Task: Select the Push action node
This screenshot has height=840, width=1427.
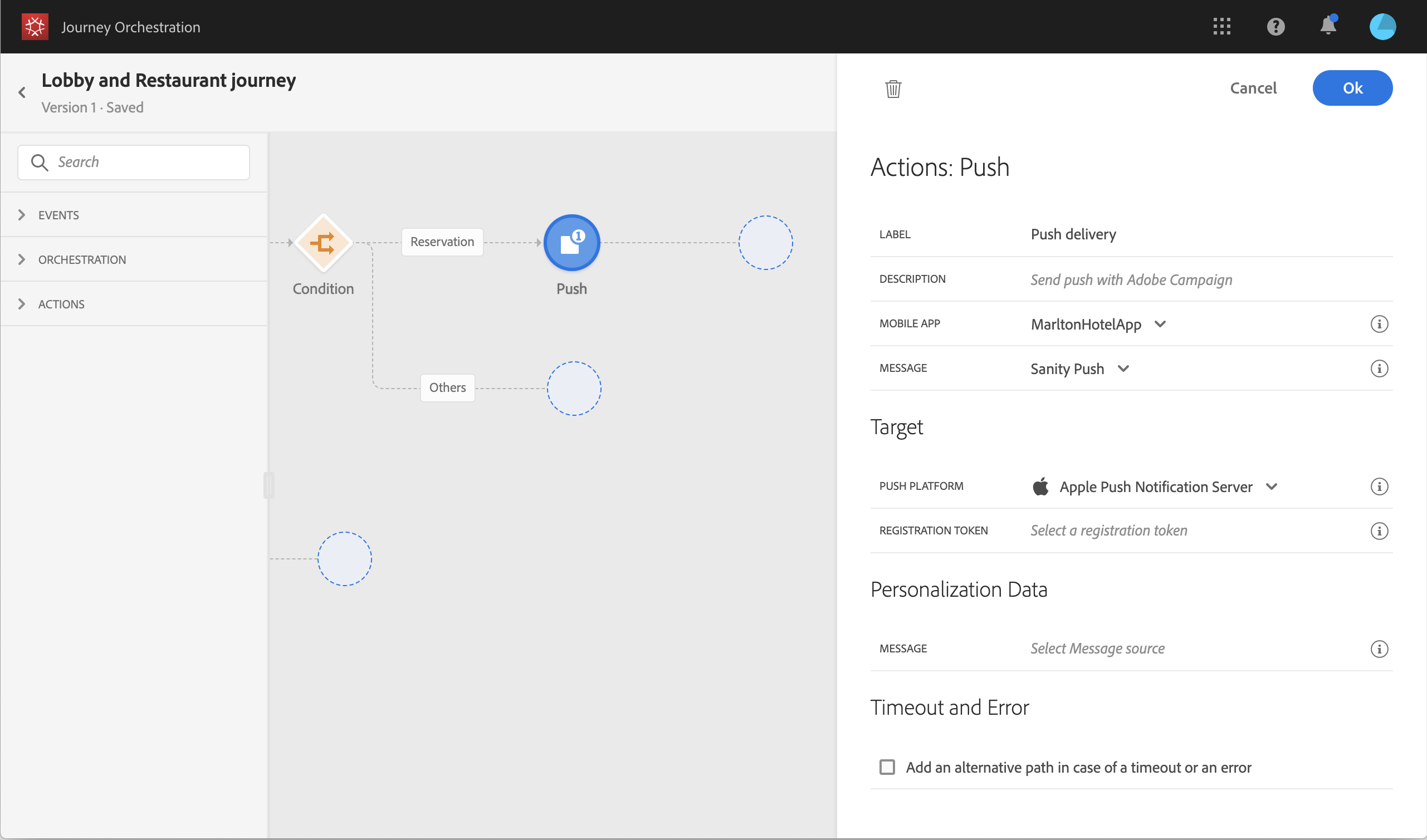Action: (571, 243)
